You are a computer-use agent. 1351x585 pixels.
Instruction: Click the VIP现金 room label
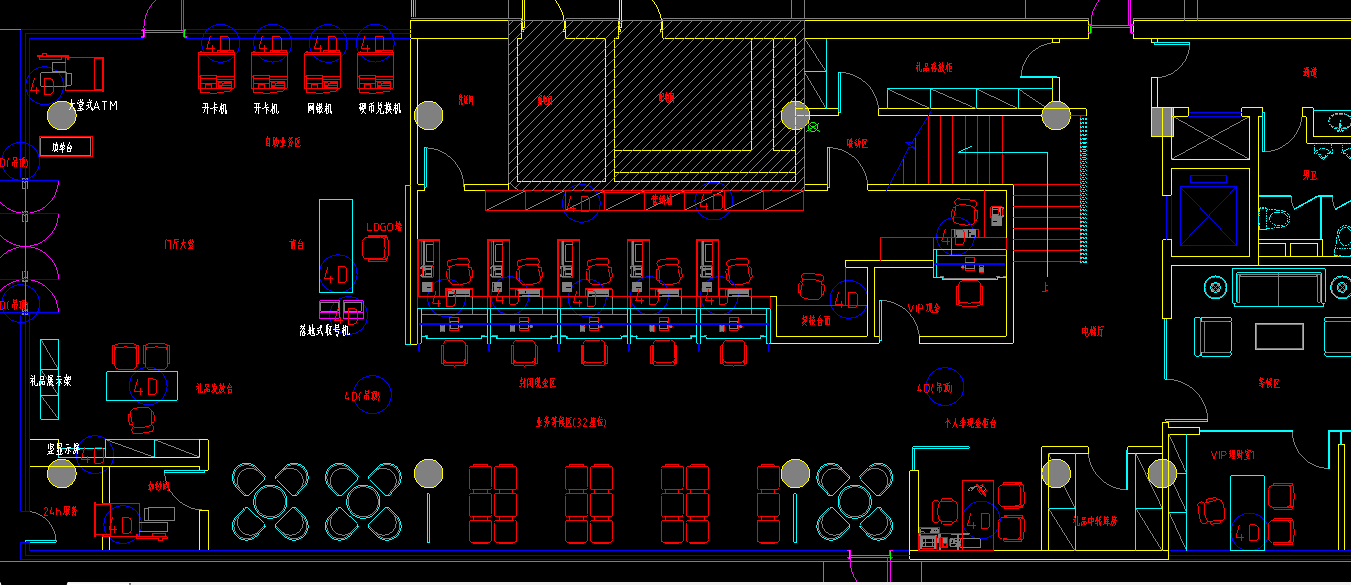(923, 309)
